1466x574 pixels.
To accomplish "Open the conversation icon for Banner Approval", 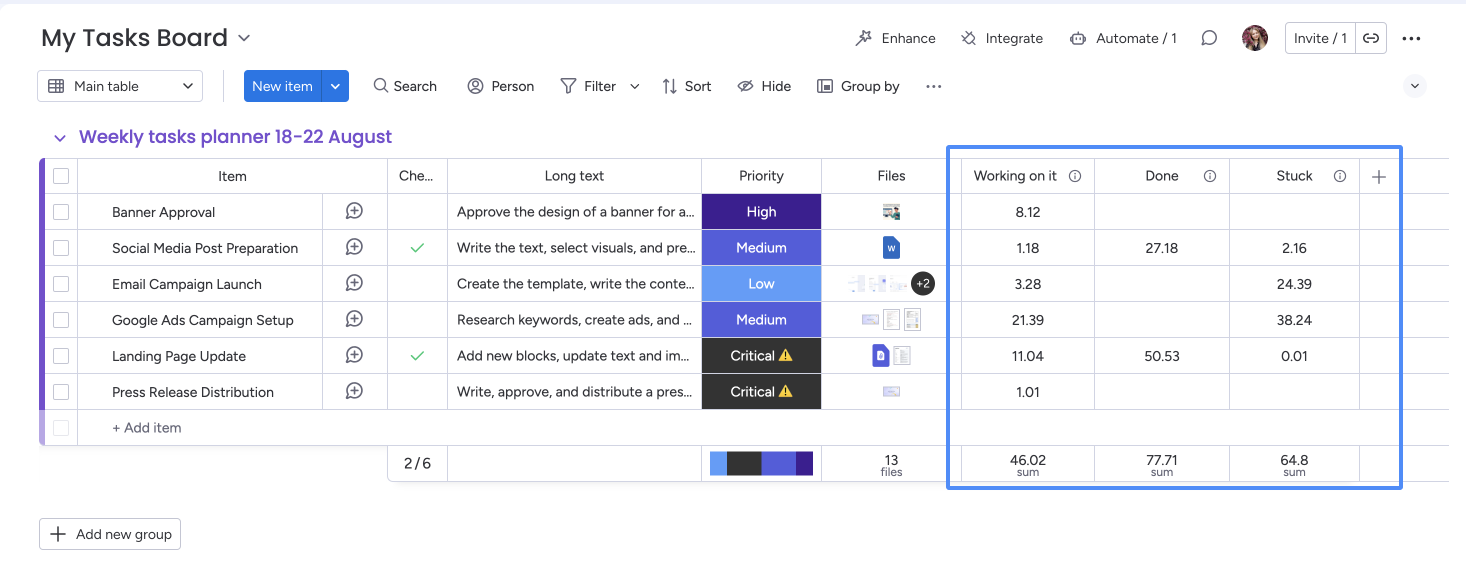I will pyautogui.click(x=354, y=212).
